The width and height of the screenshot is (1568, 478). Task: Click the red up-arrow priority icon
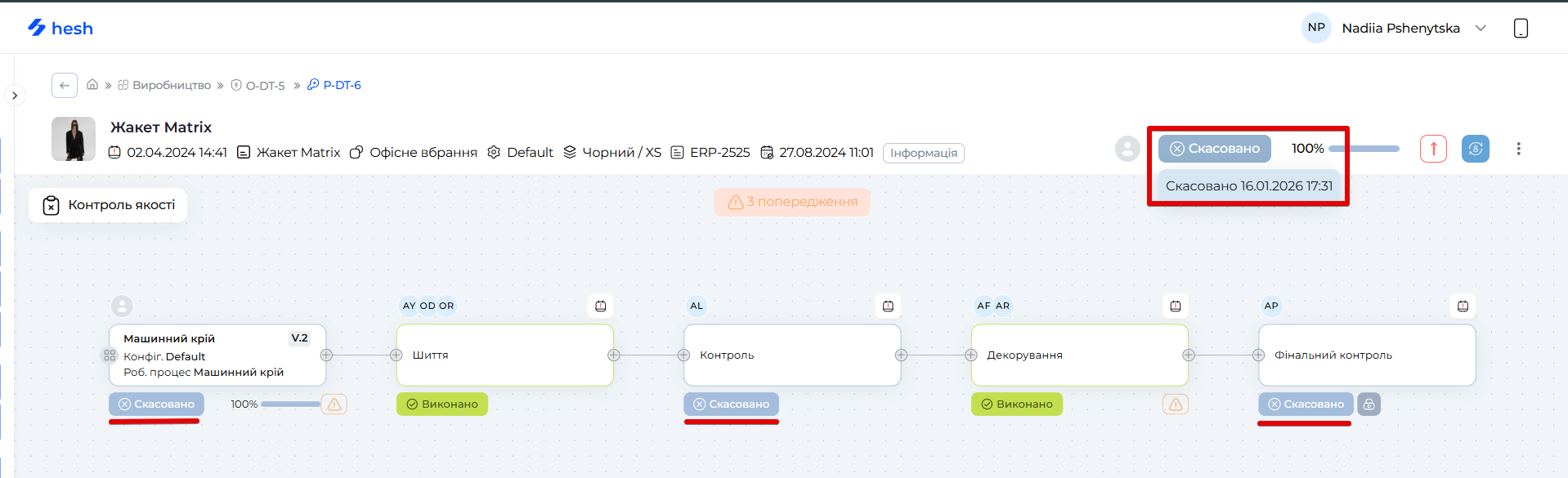click(1433, 149)
